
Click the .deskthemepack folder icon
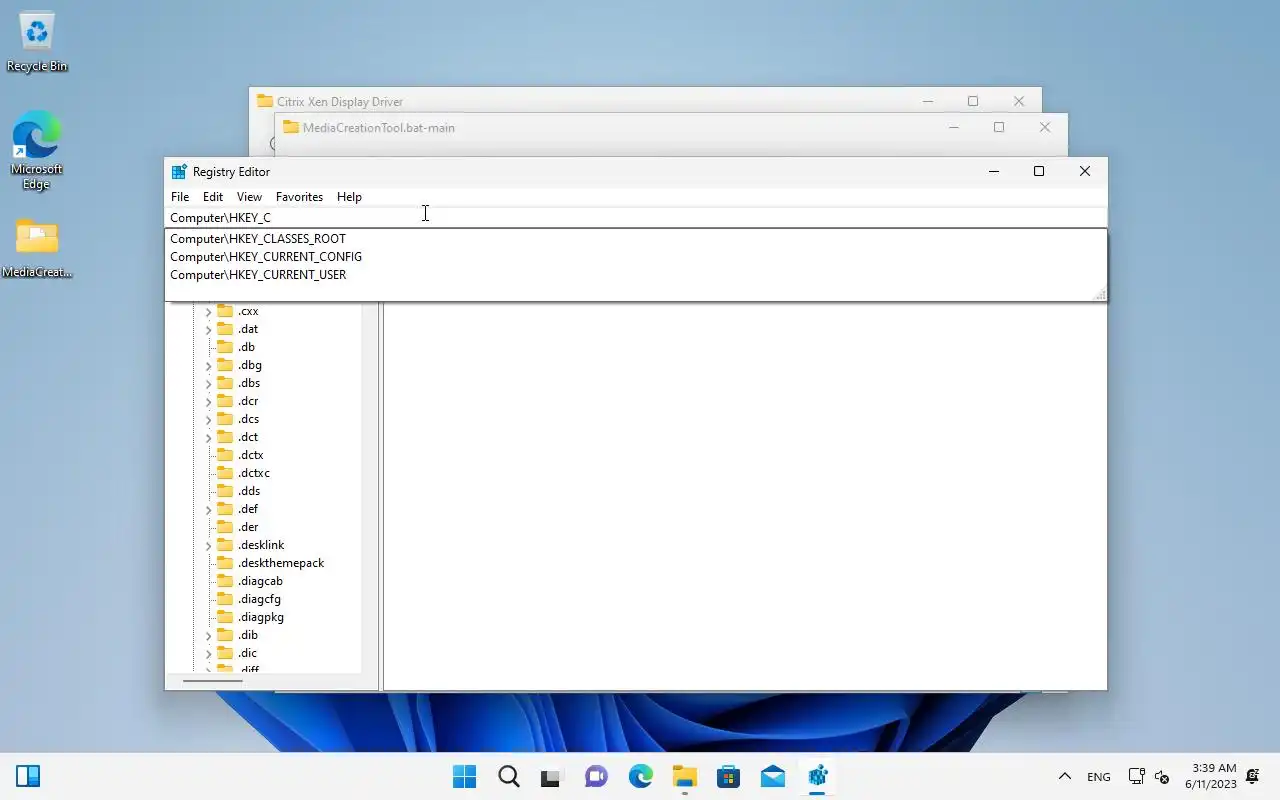coord(225,563)
